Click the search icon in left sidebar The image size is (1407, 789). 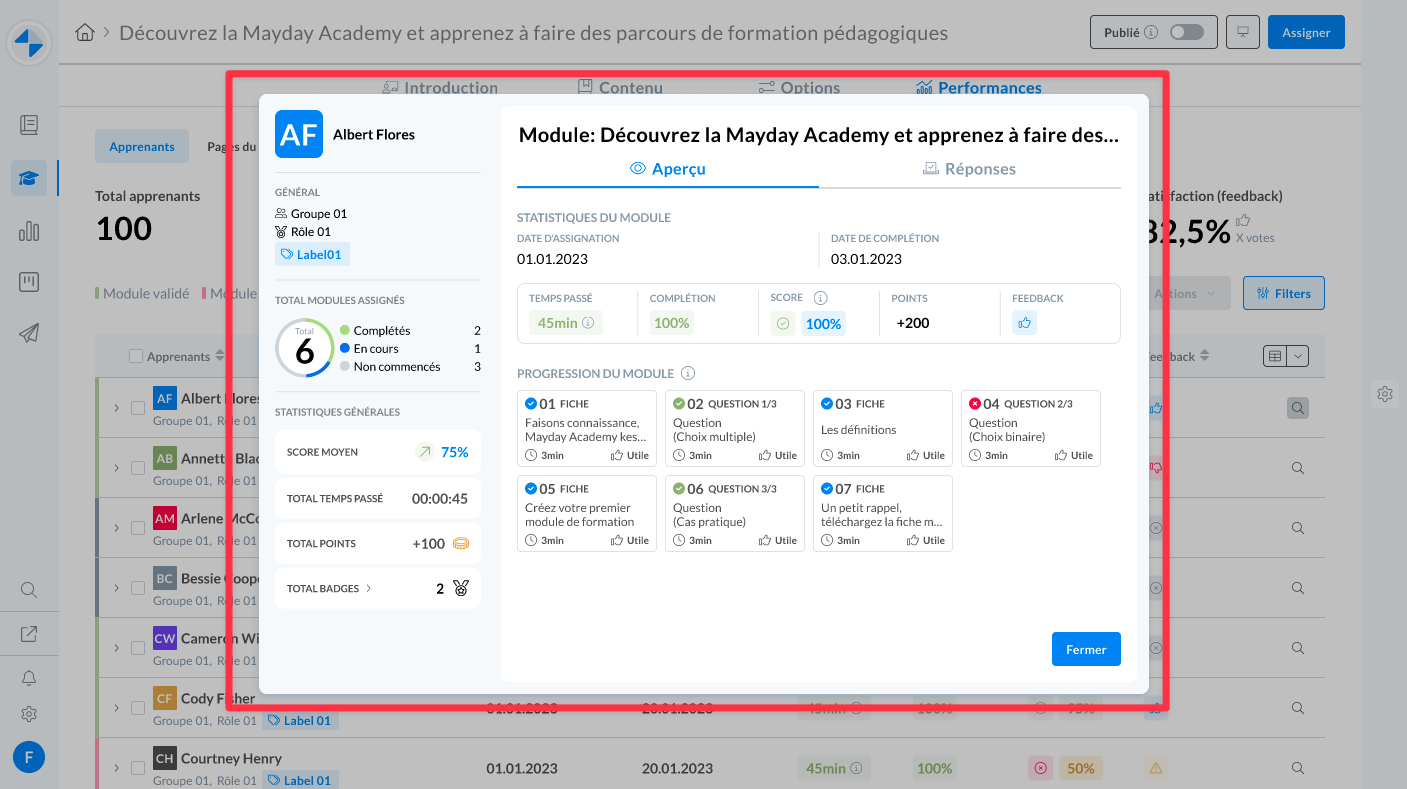tap(29, 590)
